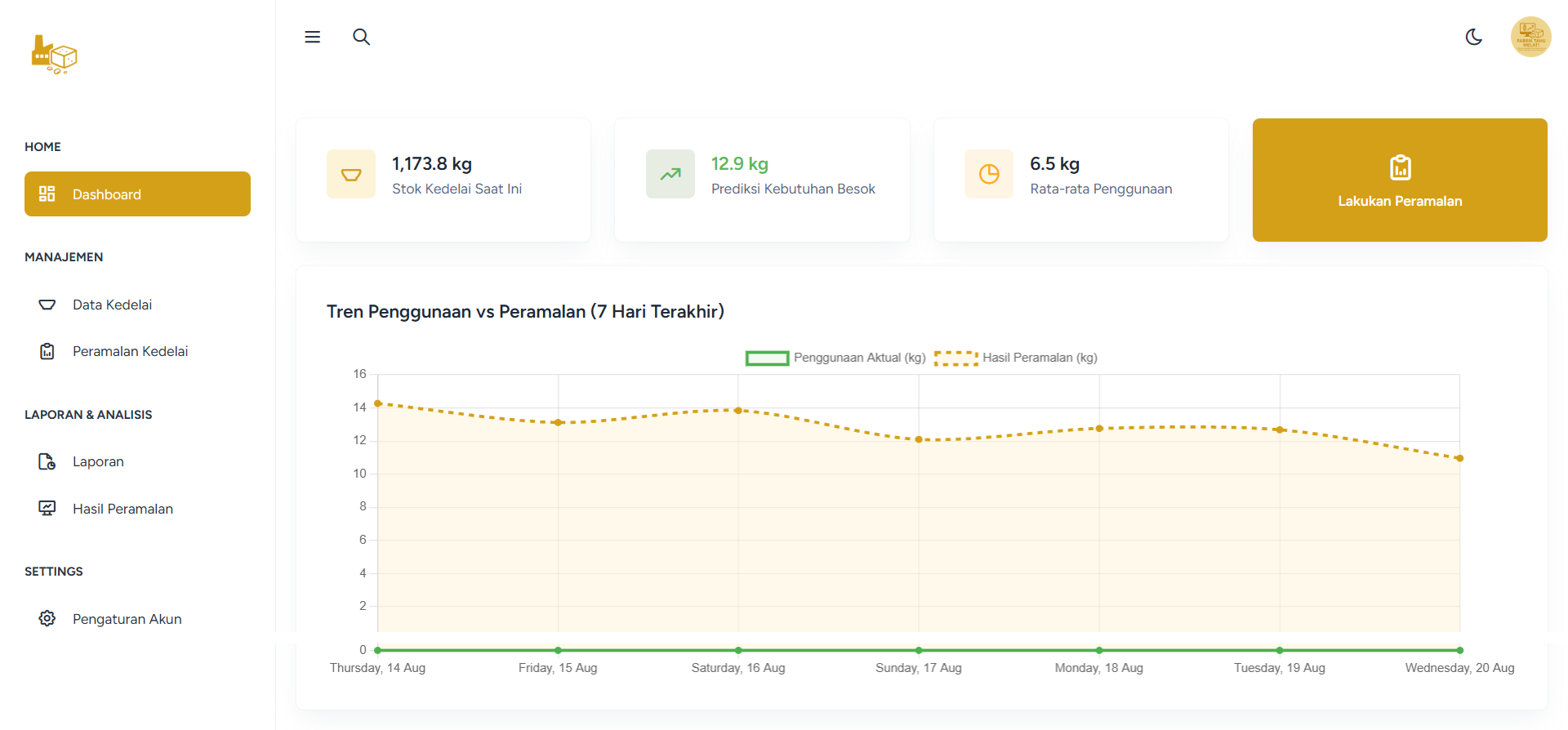Open the user profile avatar
This screenshot has height=730, width=1568.
tap(1530, 37)
